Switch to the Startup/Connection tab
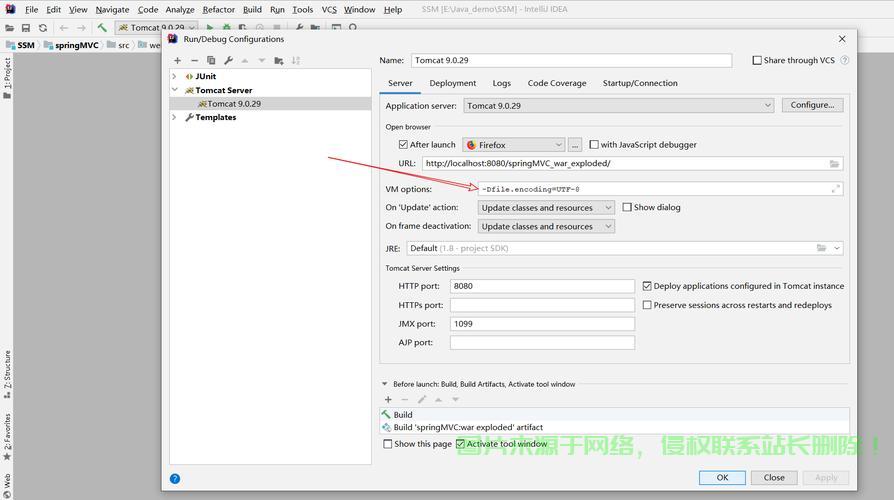 tap(640, 83)
